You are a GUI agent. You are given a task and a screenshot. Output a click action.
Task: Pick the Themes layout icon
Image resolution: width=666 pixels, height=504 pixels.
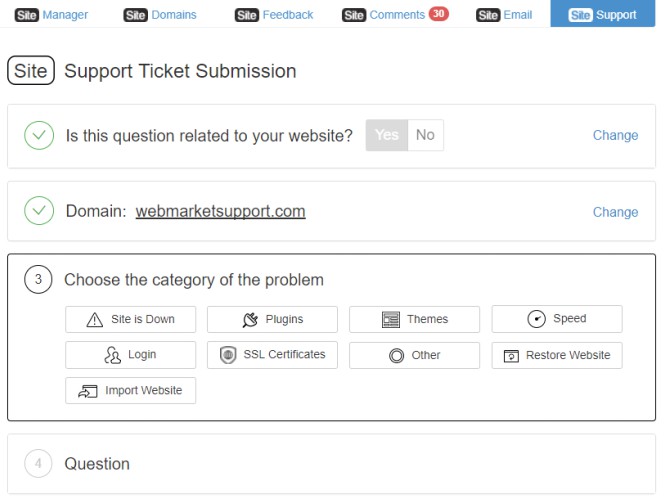[x=390, y=319]
